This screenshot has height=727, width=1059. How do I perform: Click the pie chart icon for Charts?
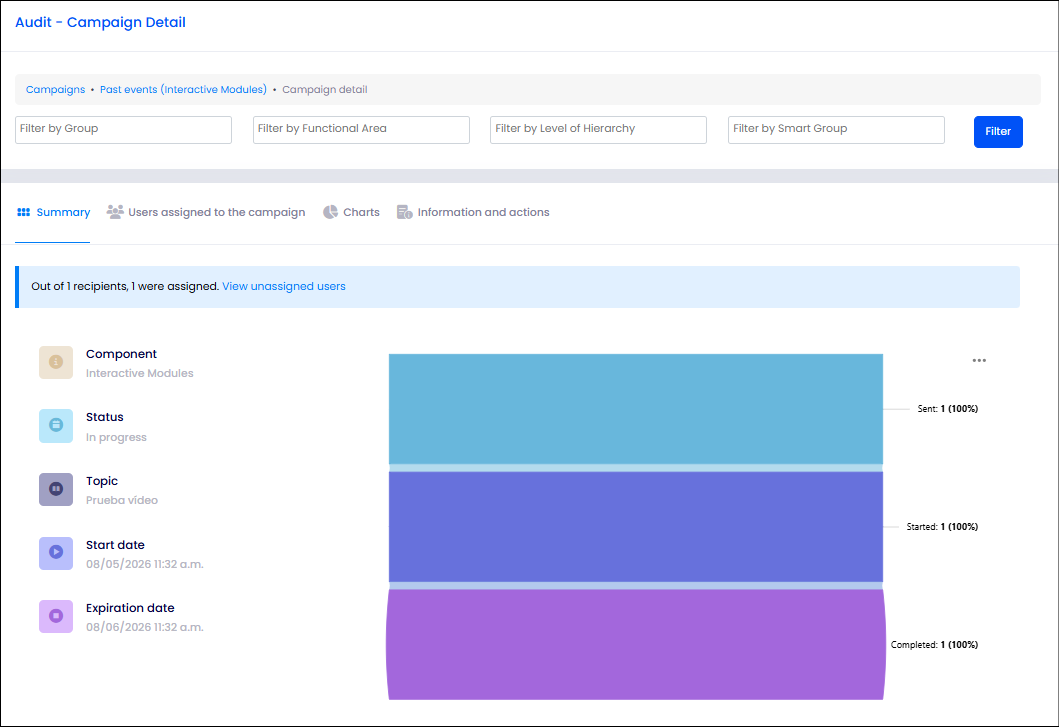pyautogui.click(x=330, y=212)
